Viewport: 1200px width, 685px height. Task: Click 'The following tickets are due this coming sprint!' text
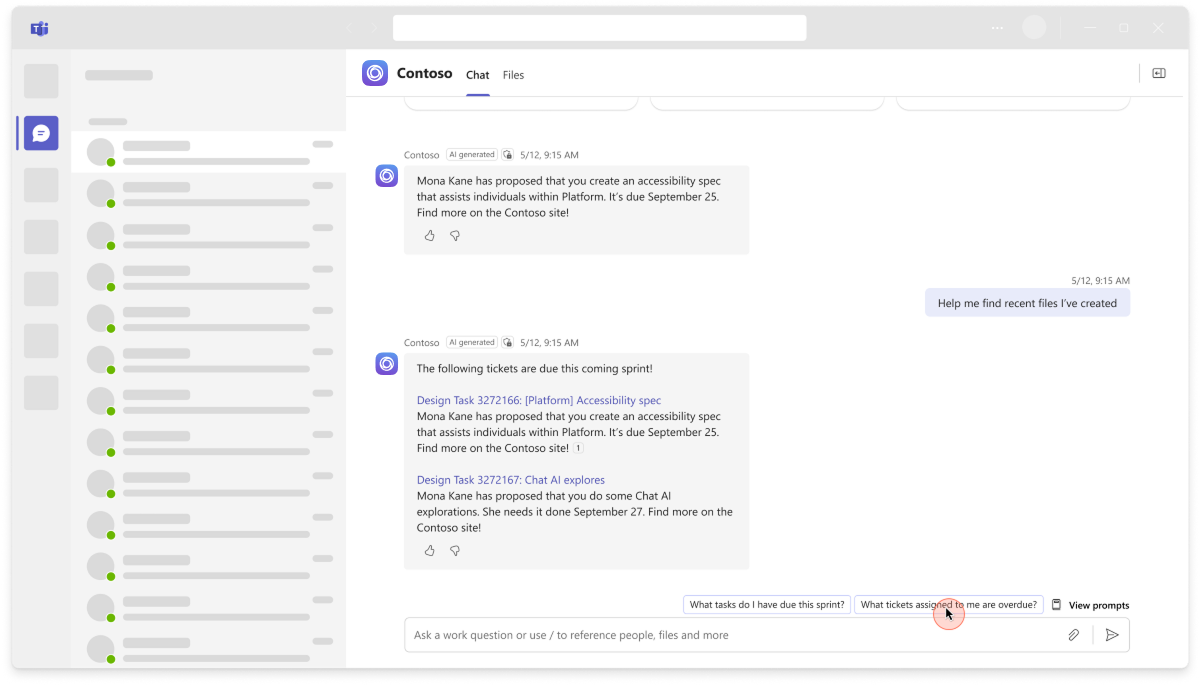(x=534, y=368)
